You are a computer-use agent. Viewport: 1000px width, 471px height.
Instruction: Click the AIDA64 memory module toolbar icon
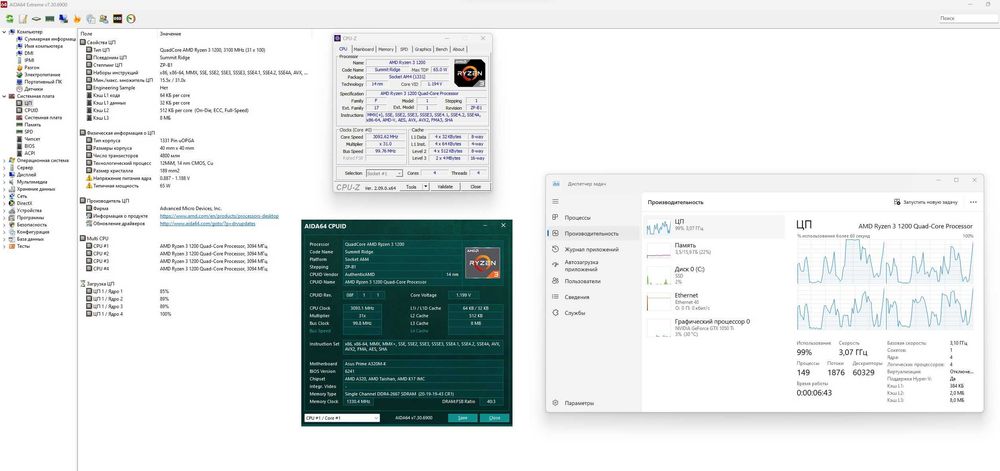click(50, 19)
